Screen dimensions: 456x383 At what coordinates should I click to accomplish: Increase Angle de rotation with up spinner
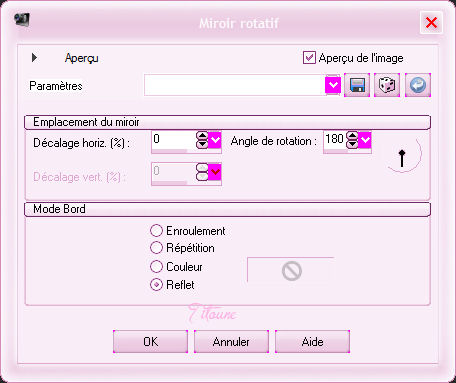coord(352,136)
